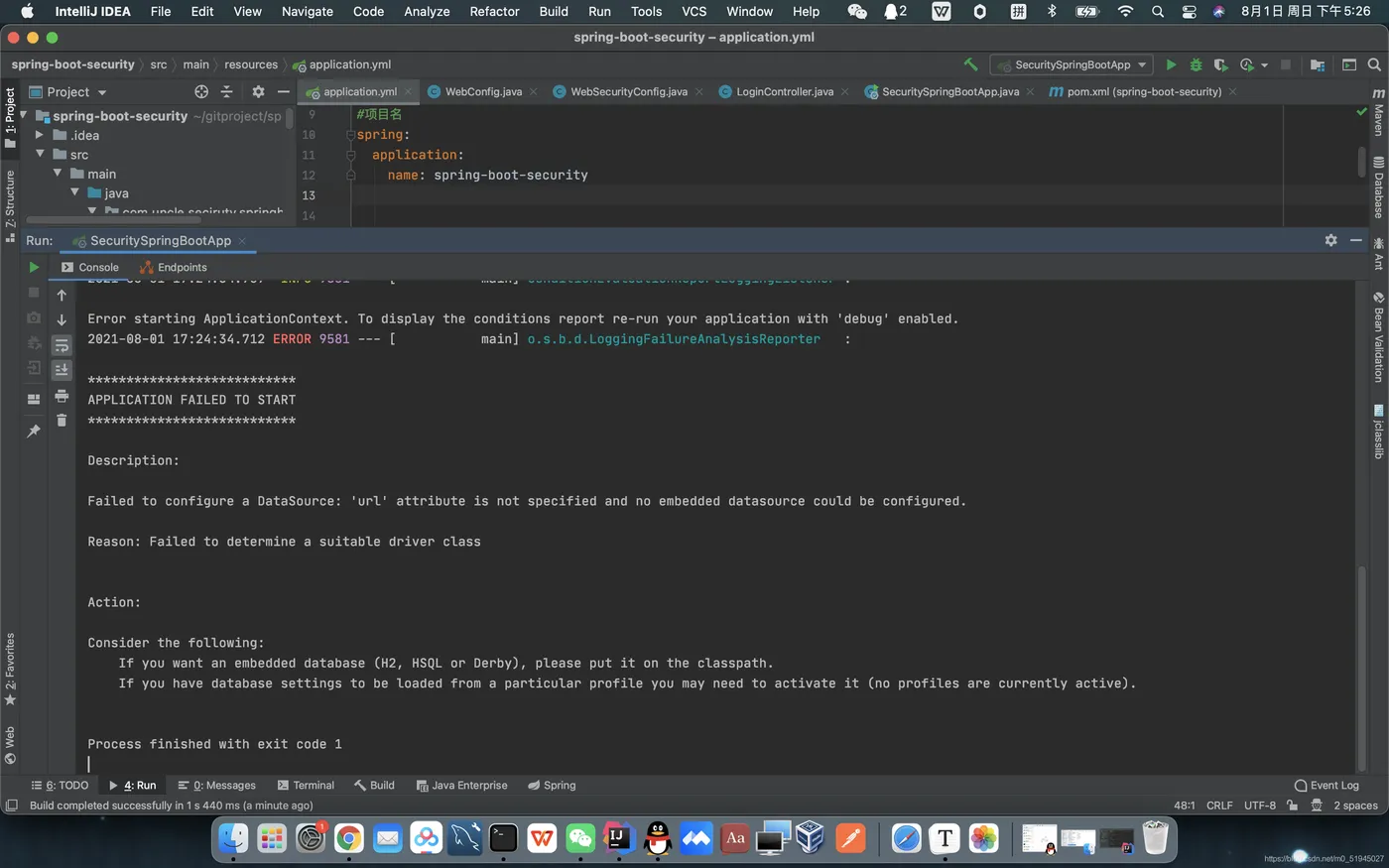The image size is (1389, 868).
Task: Open the Terminal tool window
Action: 306,785
